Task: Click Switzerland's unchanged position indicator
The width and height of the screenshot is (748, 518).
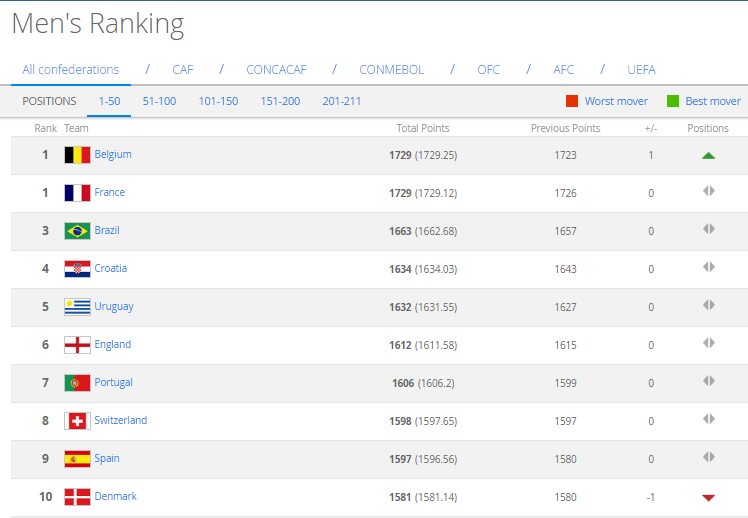Action: pos(709,419)
